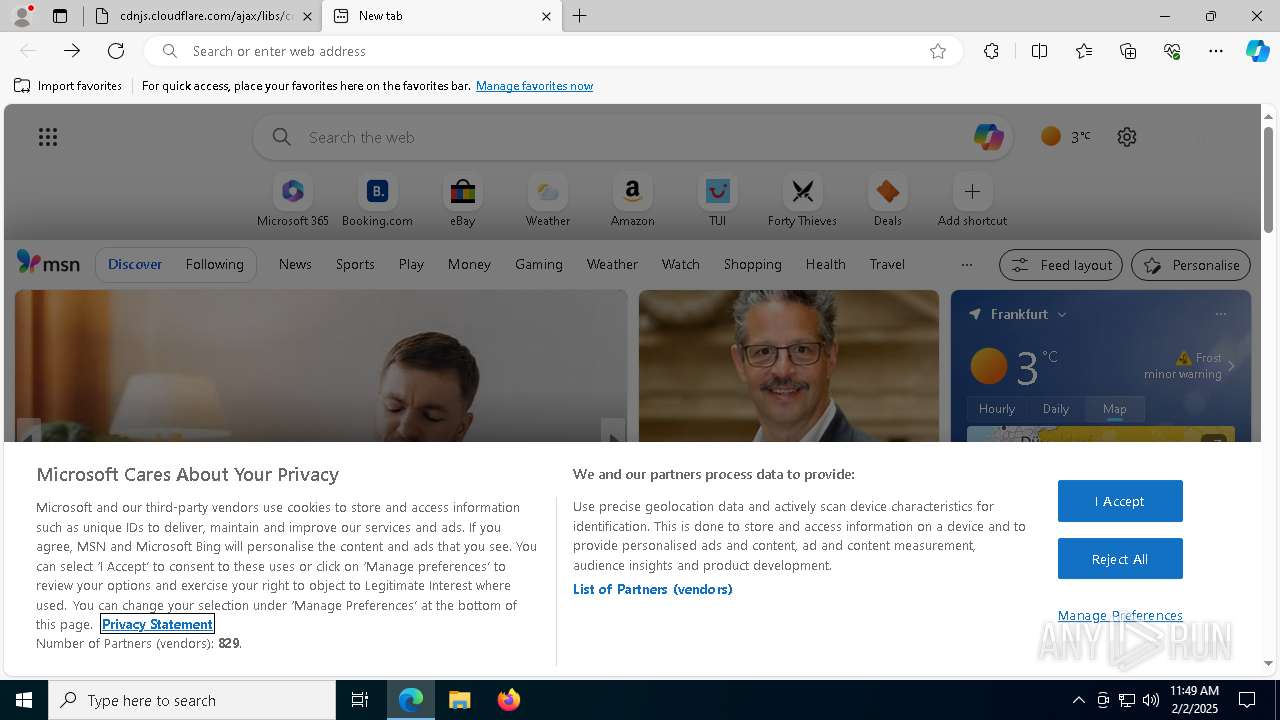This screenshot has width=1280, height=720.
Task: Open the Extensions puzzle icon
Action: (x=991, y=51)
